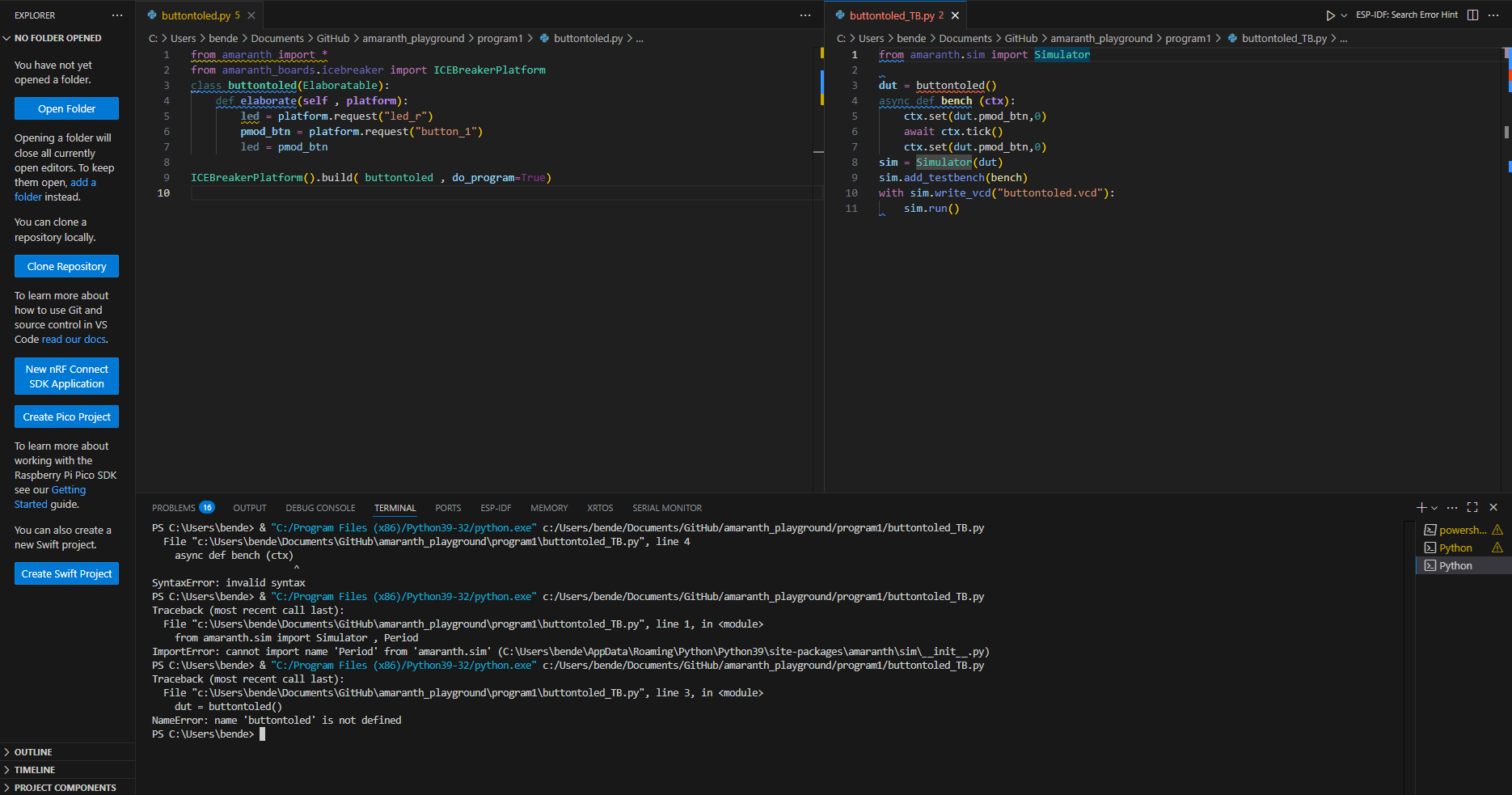Collapse the NO FOLDER OPENED section
Image resolution: width=1512 pixels, height=795 pixels.
(x=57, y=38)
